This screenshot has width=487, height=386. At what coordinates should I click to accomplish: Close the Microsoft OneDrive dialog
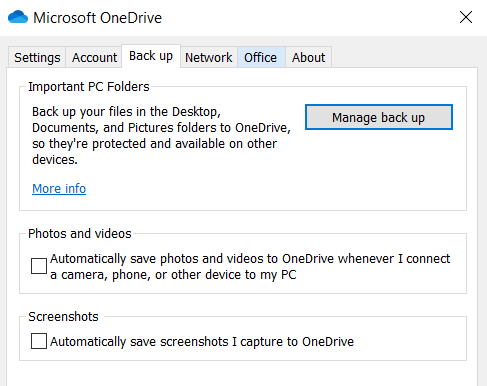pos(466,17)
